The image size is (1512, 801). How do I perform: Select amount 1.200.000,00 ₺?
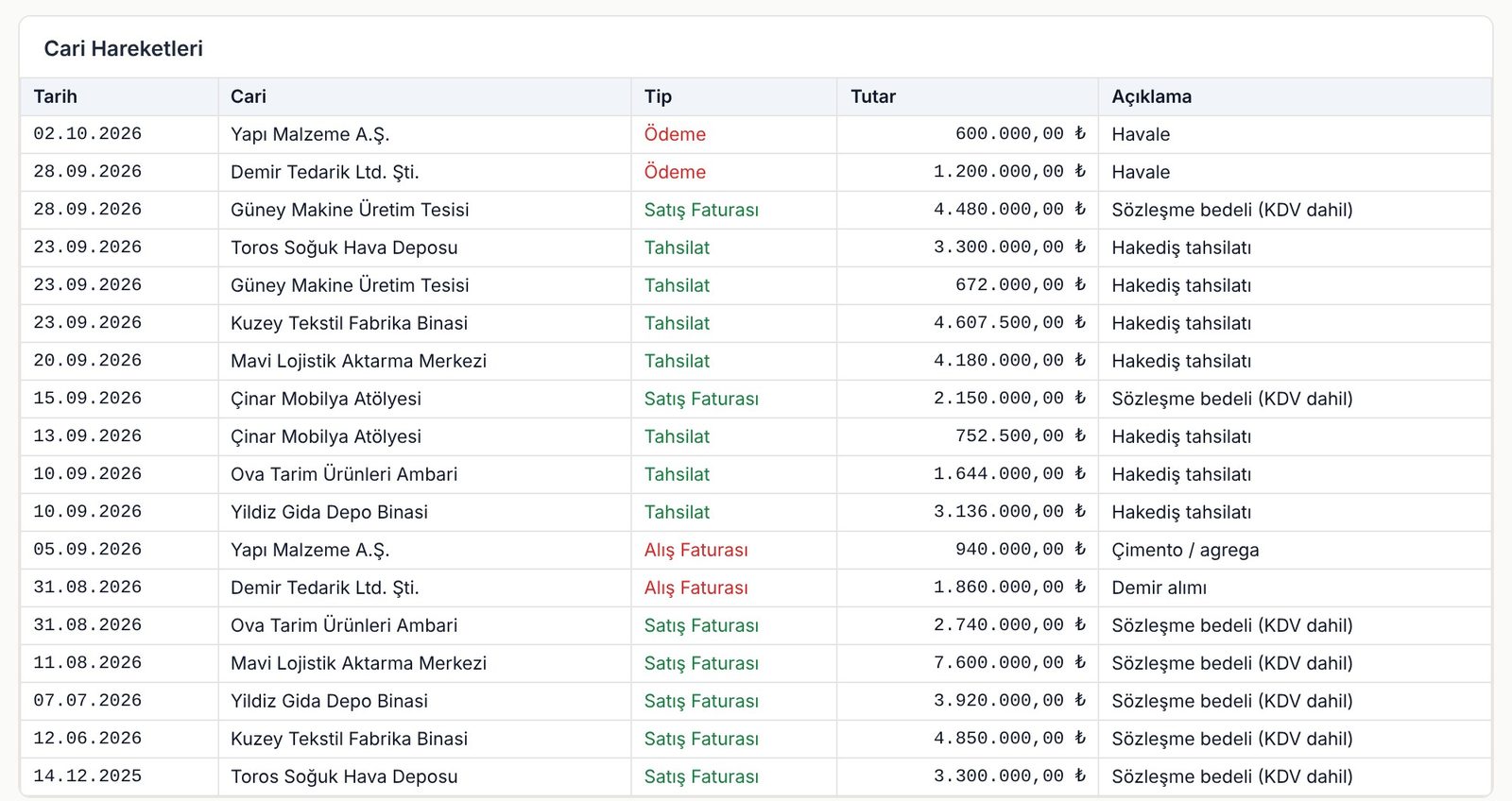(x=1010, y=172)
